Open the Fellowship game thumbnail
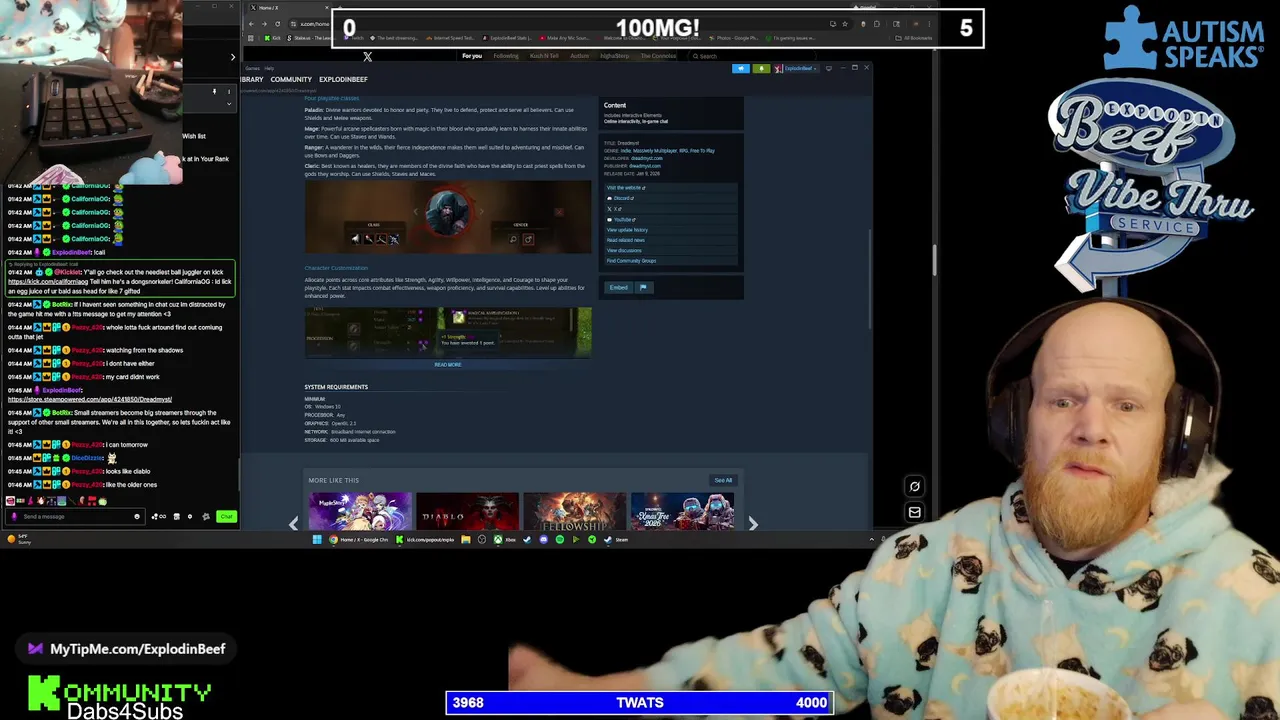This screenshot has width=1280, height=720. pyautogui.click(x=575, y=511)
